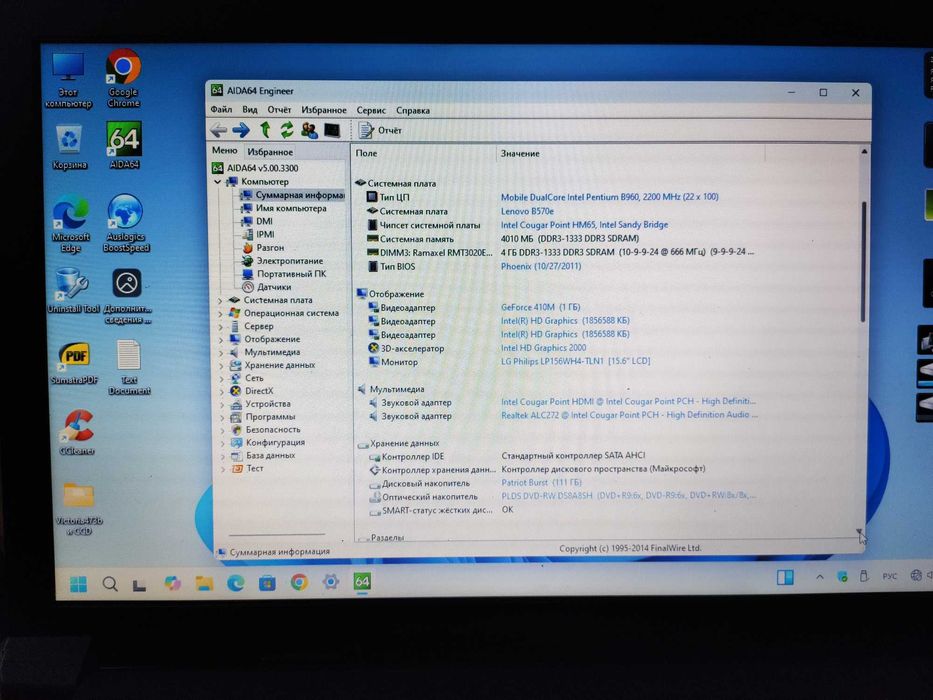This screenshot has height=700, width=933.
Task: Open the Корзина recycle bin icon
Action: 70,147
